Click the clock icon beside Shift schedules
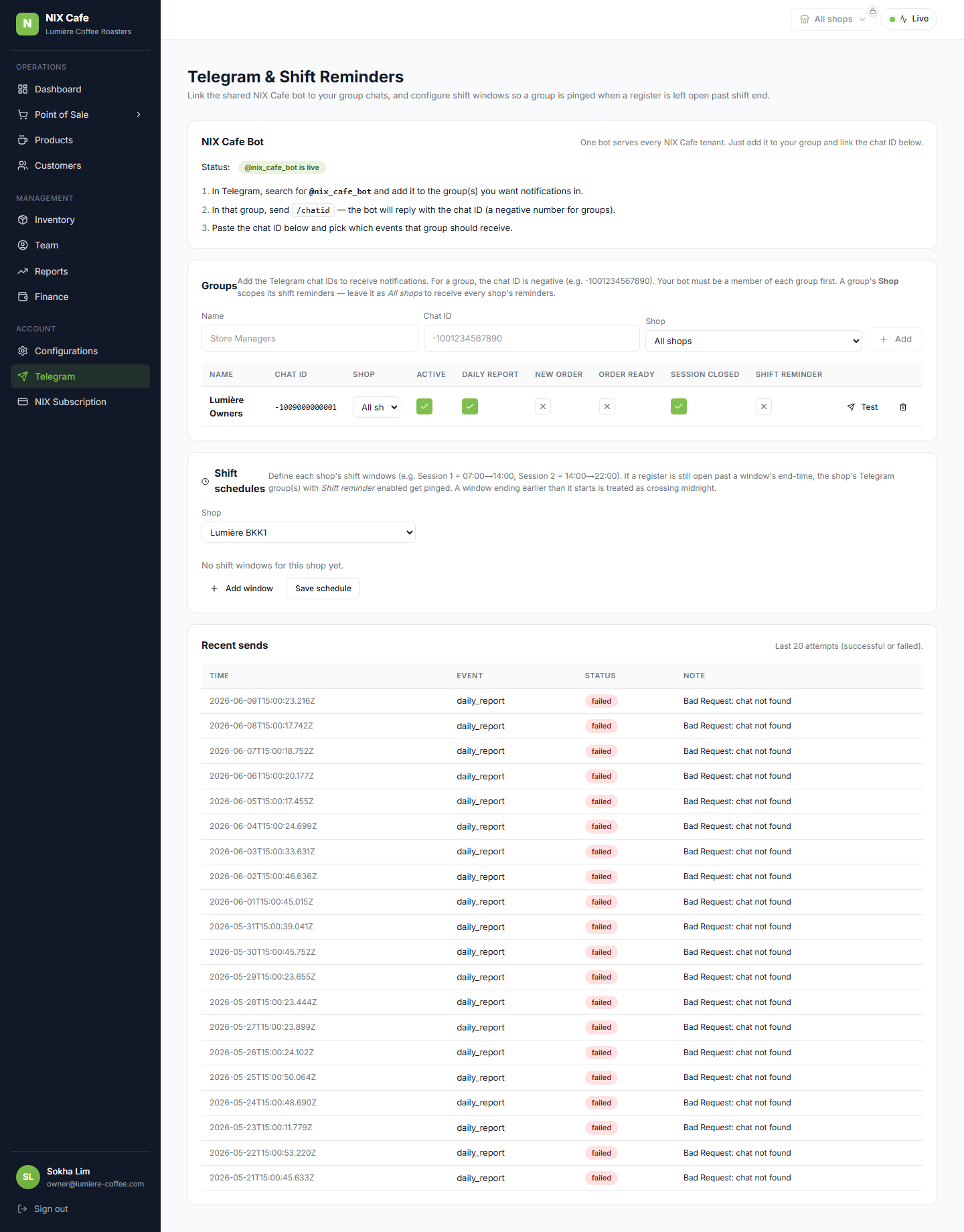Image resolution: width=964 pixels, height=1232 pixels. [206, 481]
